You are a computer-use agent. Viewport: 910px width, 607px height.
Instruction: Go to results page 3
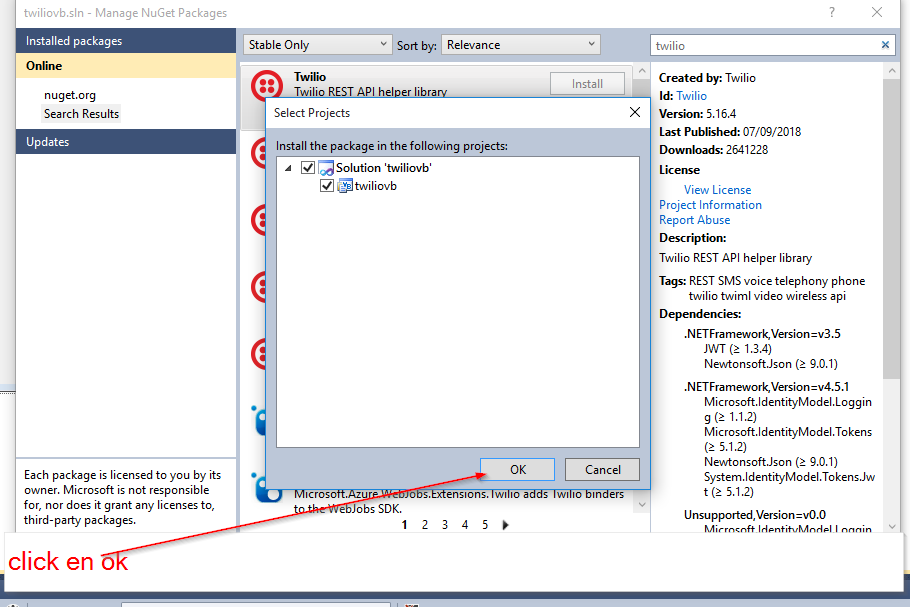445,525
